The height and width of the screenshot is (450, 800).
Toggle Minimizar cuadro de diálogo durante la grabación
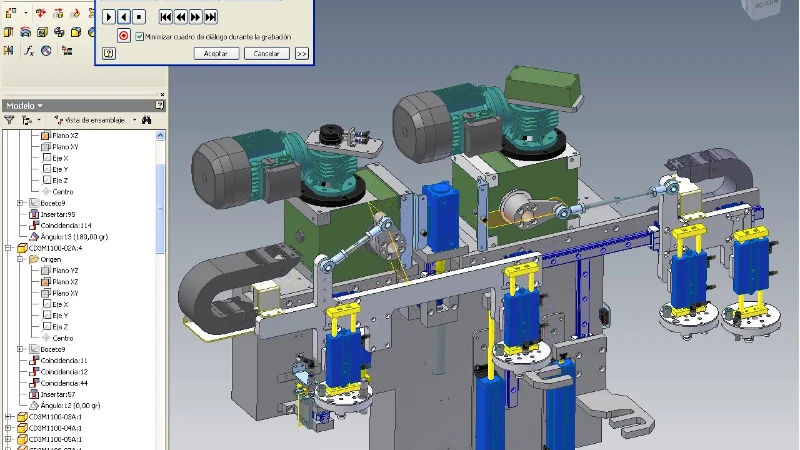139,37
